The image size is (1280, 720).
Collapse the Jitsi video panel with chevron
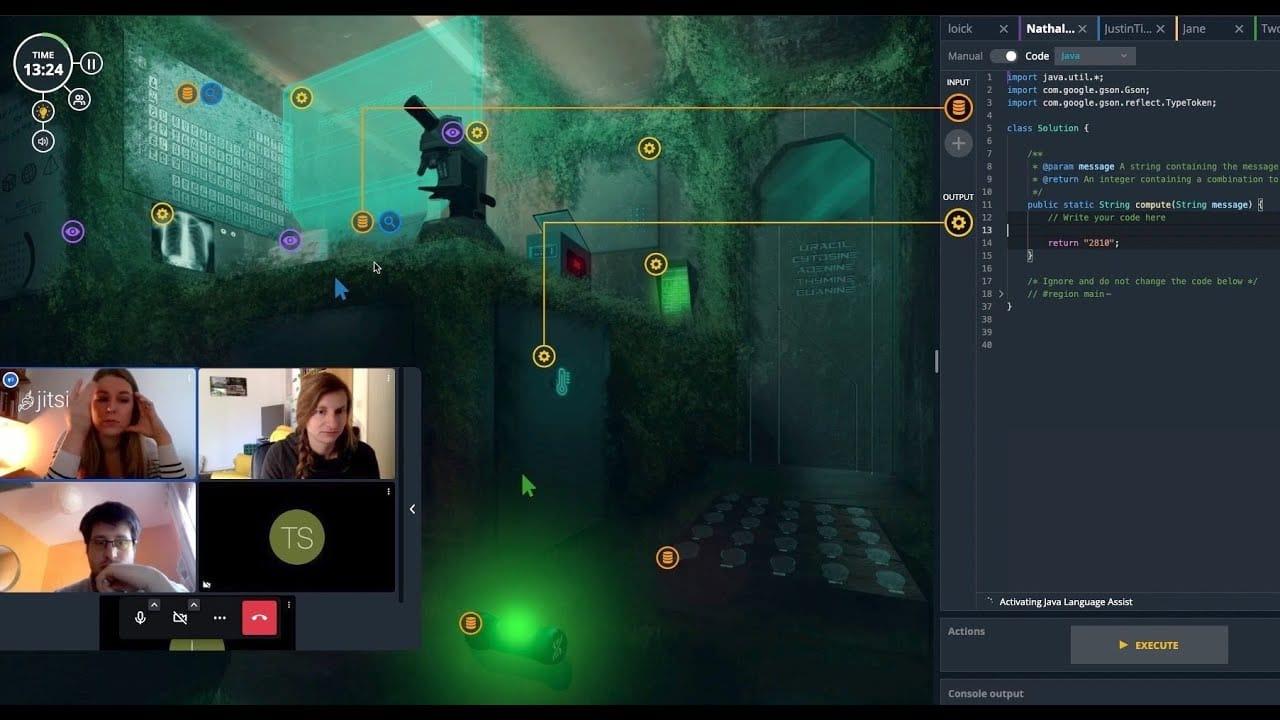[x=412, y=509]
